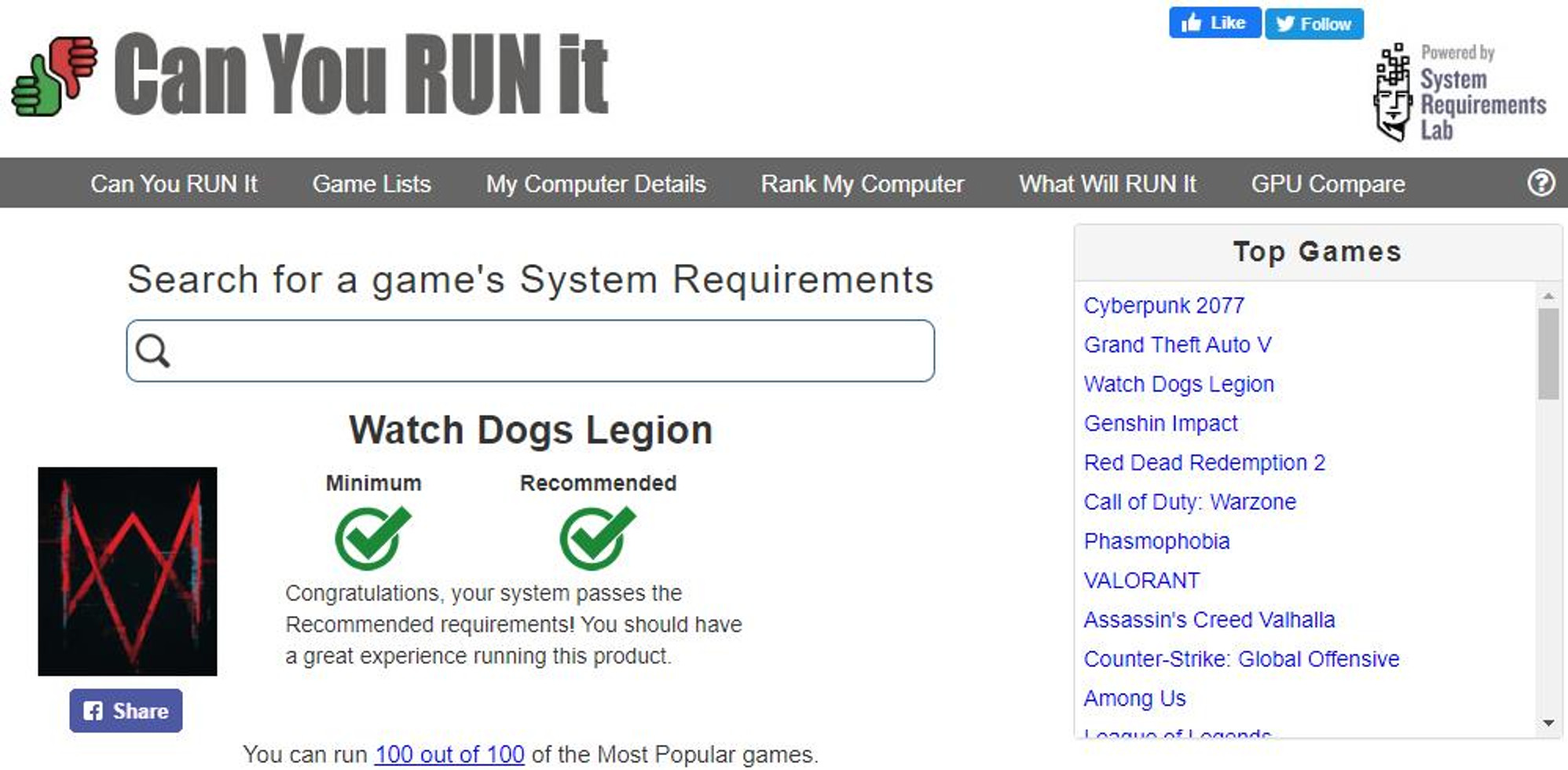The image size is (1568, 770).
Task: Select Counter-Strike: Global Offensive link
Action: pyautogui.click(x=1241, y=658)
